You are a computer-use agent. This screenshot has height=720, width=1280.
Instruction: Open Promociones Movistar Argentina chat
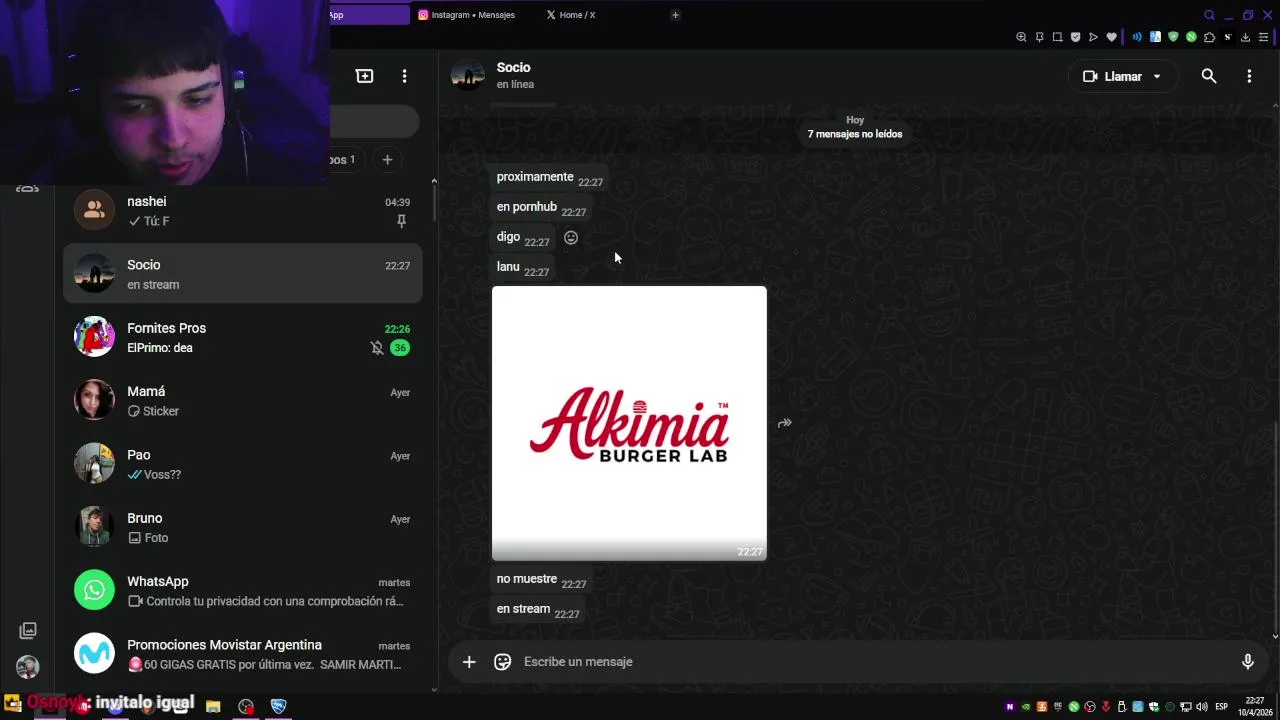(x=242, y=654)
